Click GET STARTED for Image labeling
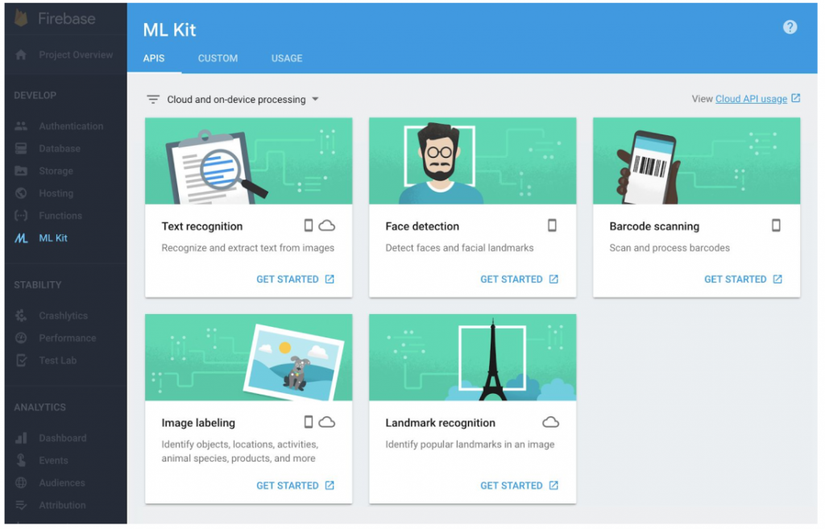The height and width of the screenshot is (529, 825). (295, 485)
